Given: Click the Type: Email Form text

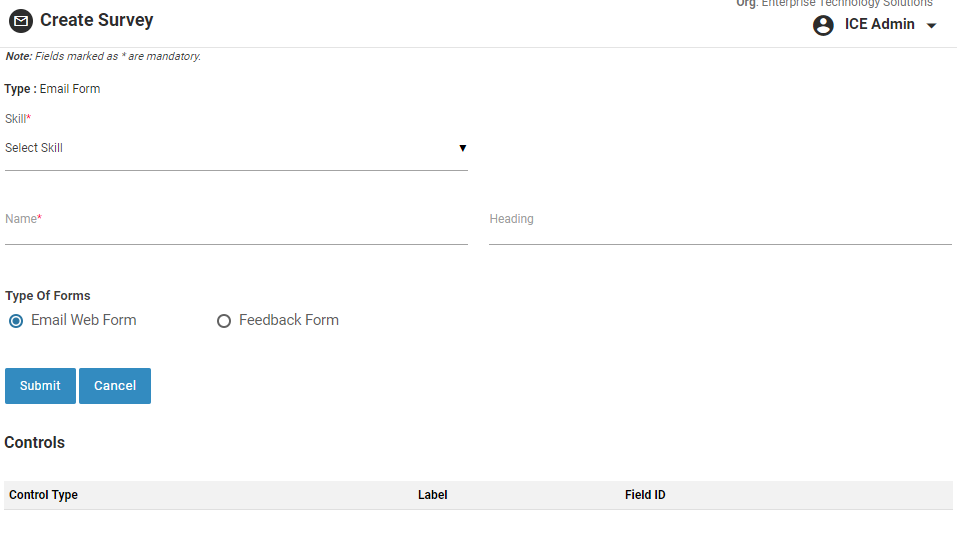Looking at the screenshot, I should coord(52,89).
